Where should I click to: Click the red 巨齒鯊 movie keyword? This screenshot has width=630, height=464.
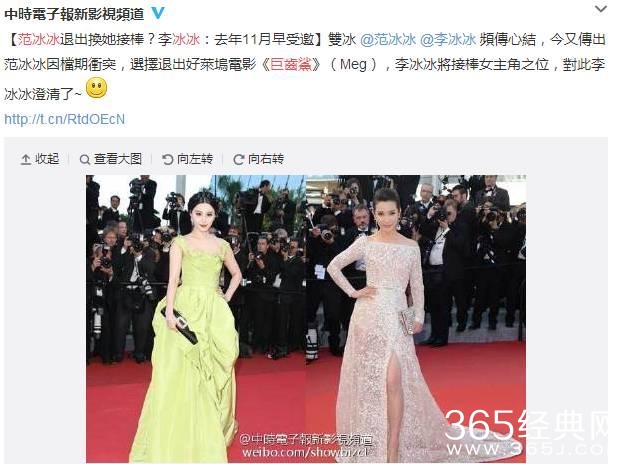pyautogui.click(x=290, y=64)
